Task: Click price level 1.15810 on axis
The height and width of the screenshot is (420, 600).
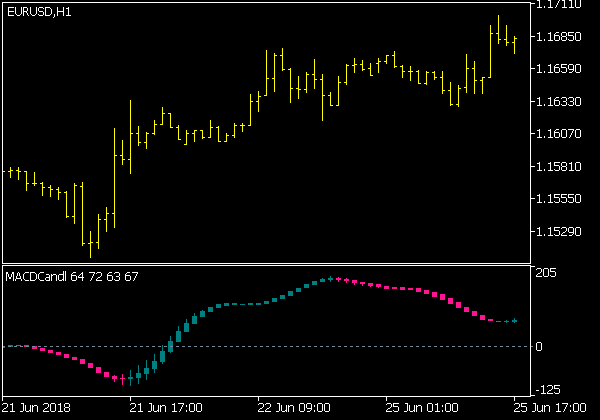Action: [x=558, y=167]
